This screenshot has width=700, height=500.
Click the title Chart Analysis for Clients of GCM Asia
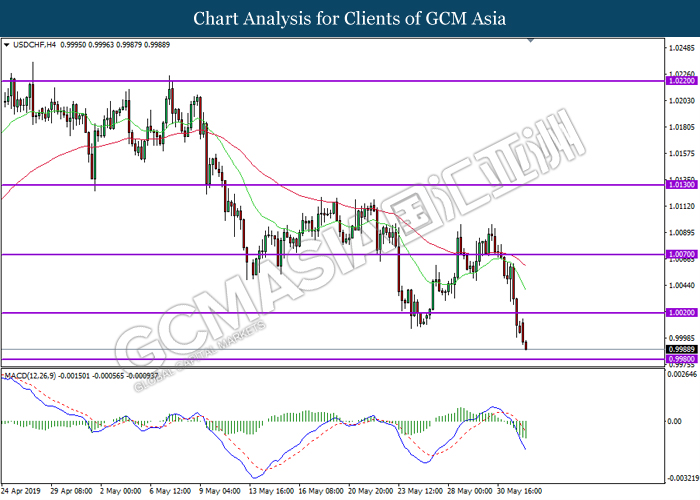(x=350, y=18)
